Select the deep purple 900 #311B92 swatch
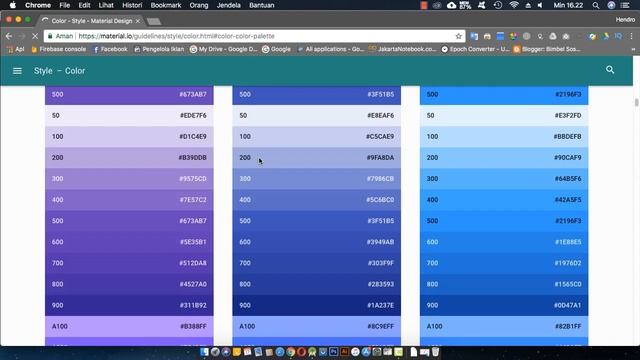 click(x=129, y=305)
